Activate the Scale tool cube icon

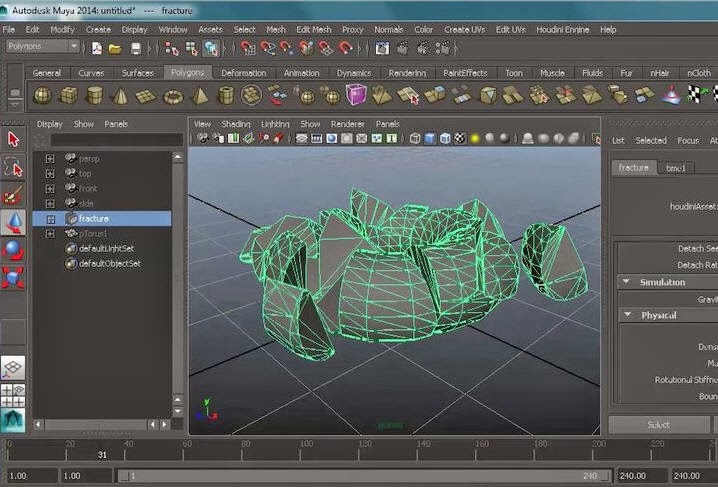tap(13, 278)
